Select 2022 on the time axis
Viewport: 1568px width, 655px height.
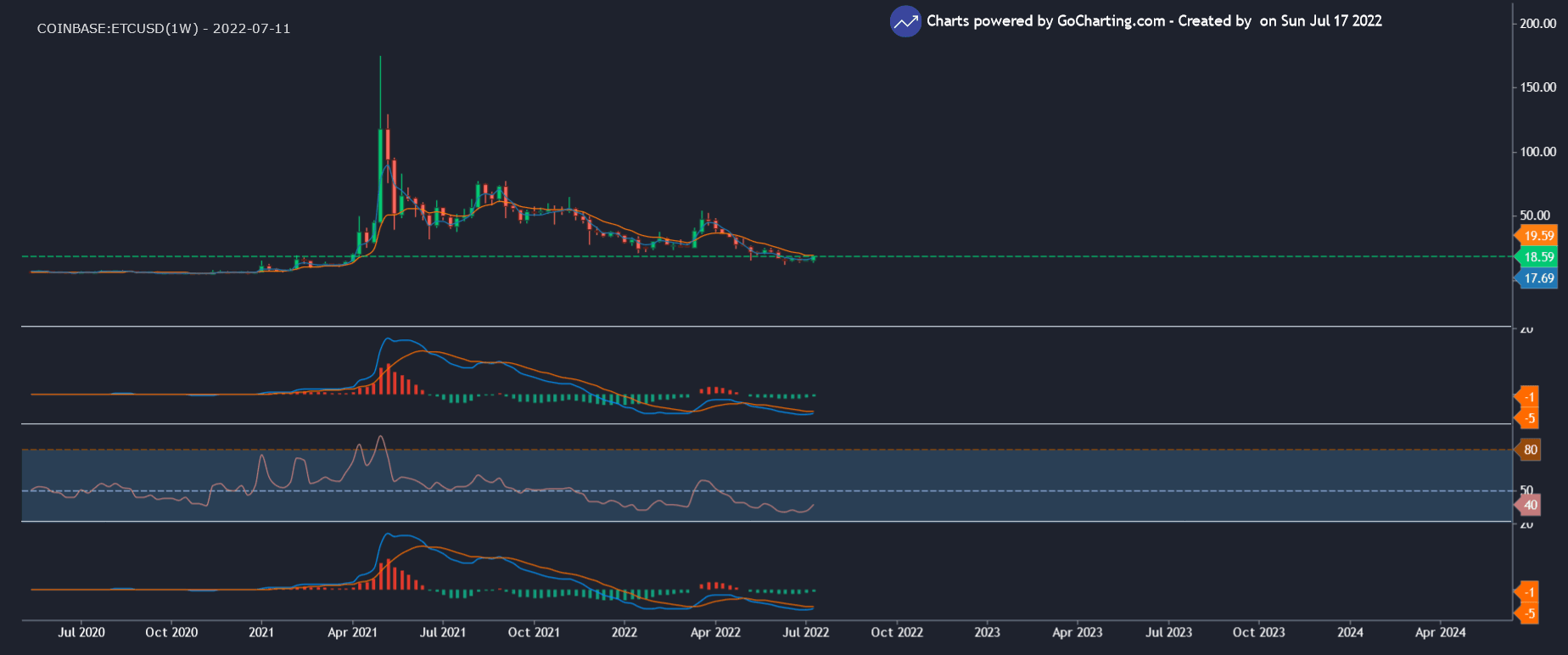[624, 632]
